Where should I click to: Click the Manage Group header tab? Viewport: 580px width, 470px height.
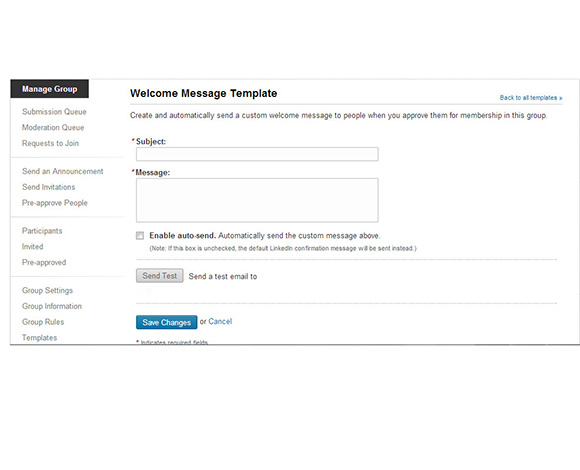(x=50, y=89)
